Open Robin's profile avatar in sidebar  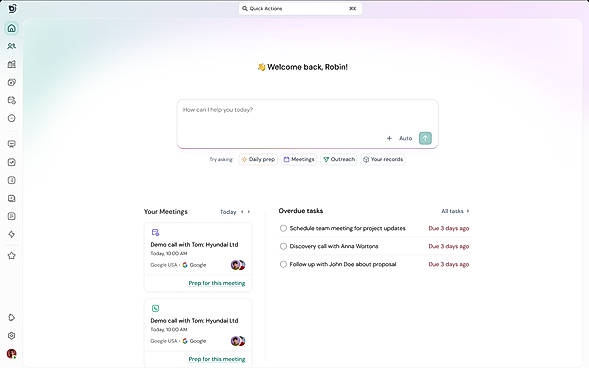[12, 353]
